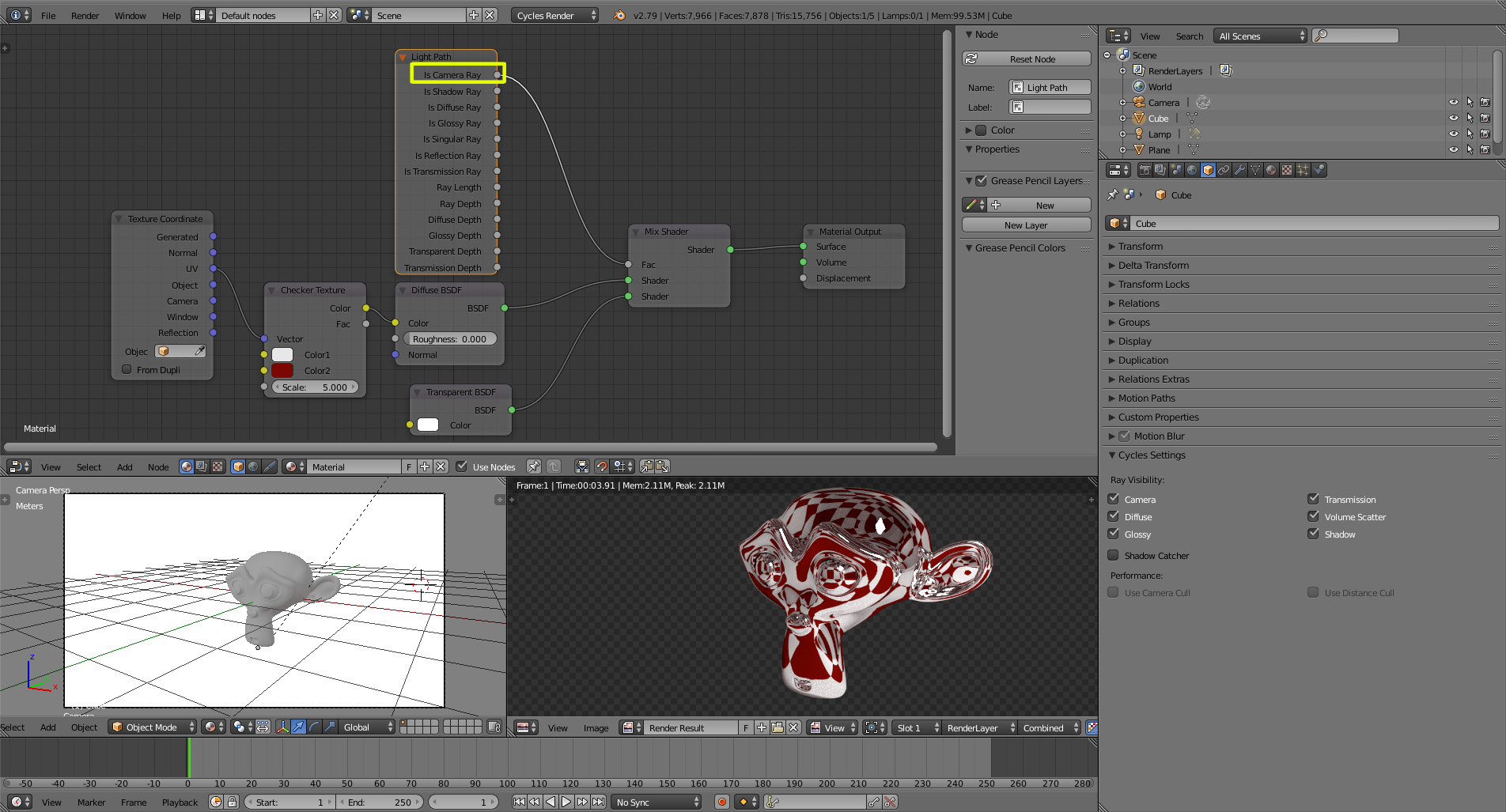Toggle the Grease Pencil Layers checkbox

pyautogui.click(x=981, y=180)
